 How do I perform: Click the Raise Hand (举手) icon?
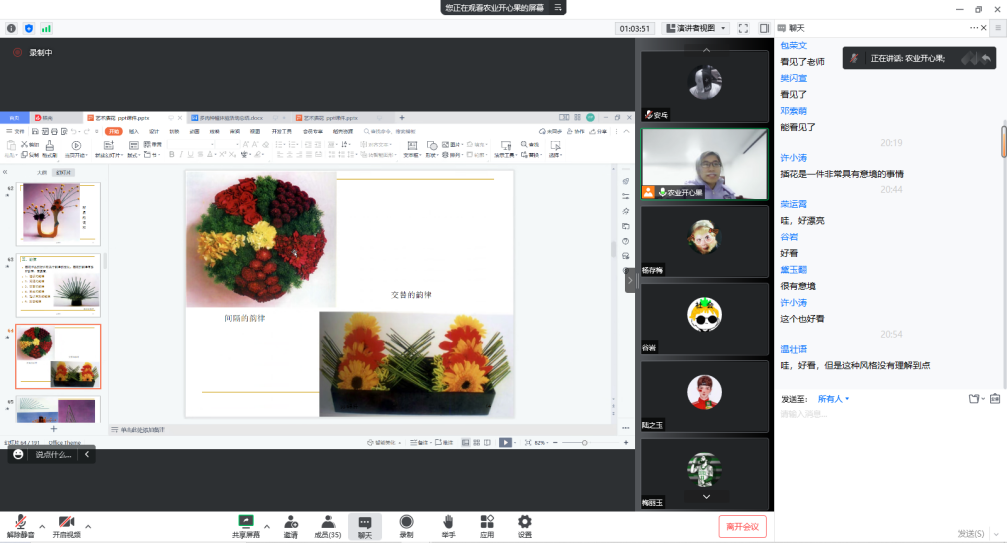pyautogui.click(x=448, y=526)
